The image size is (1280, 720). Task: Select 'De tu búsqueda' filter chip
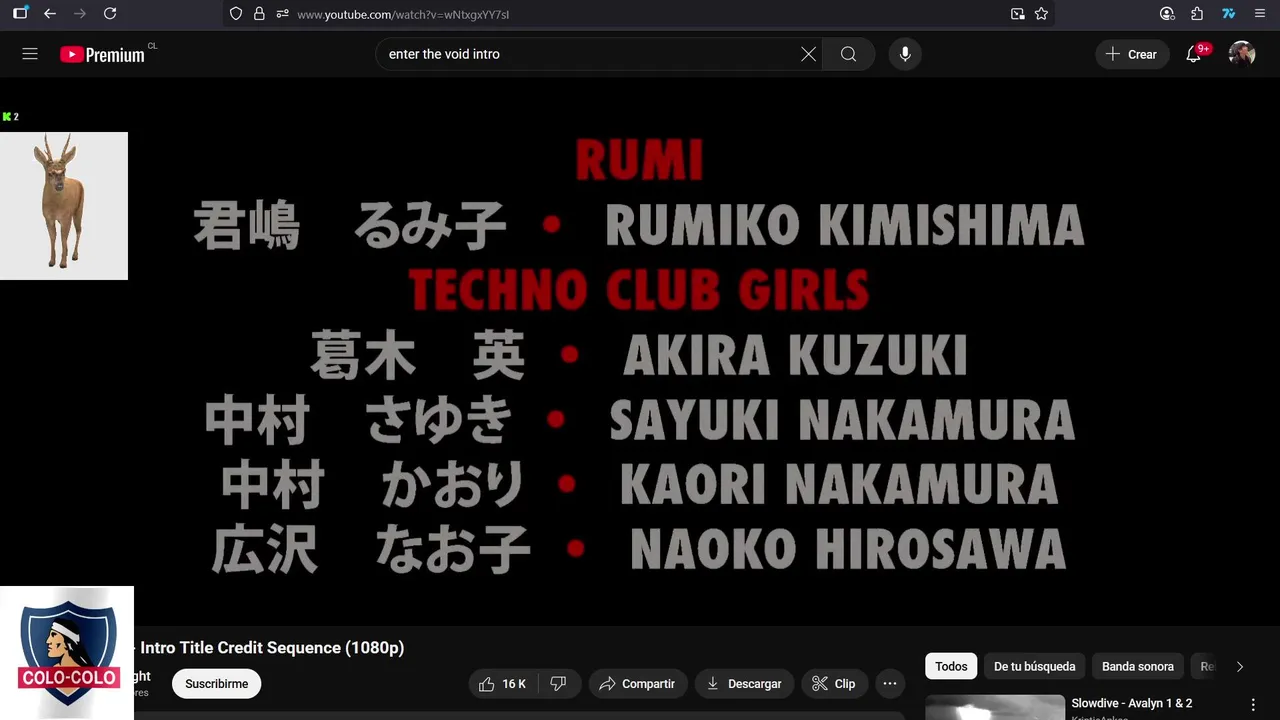pos(1035,666)
